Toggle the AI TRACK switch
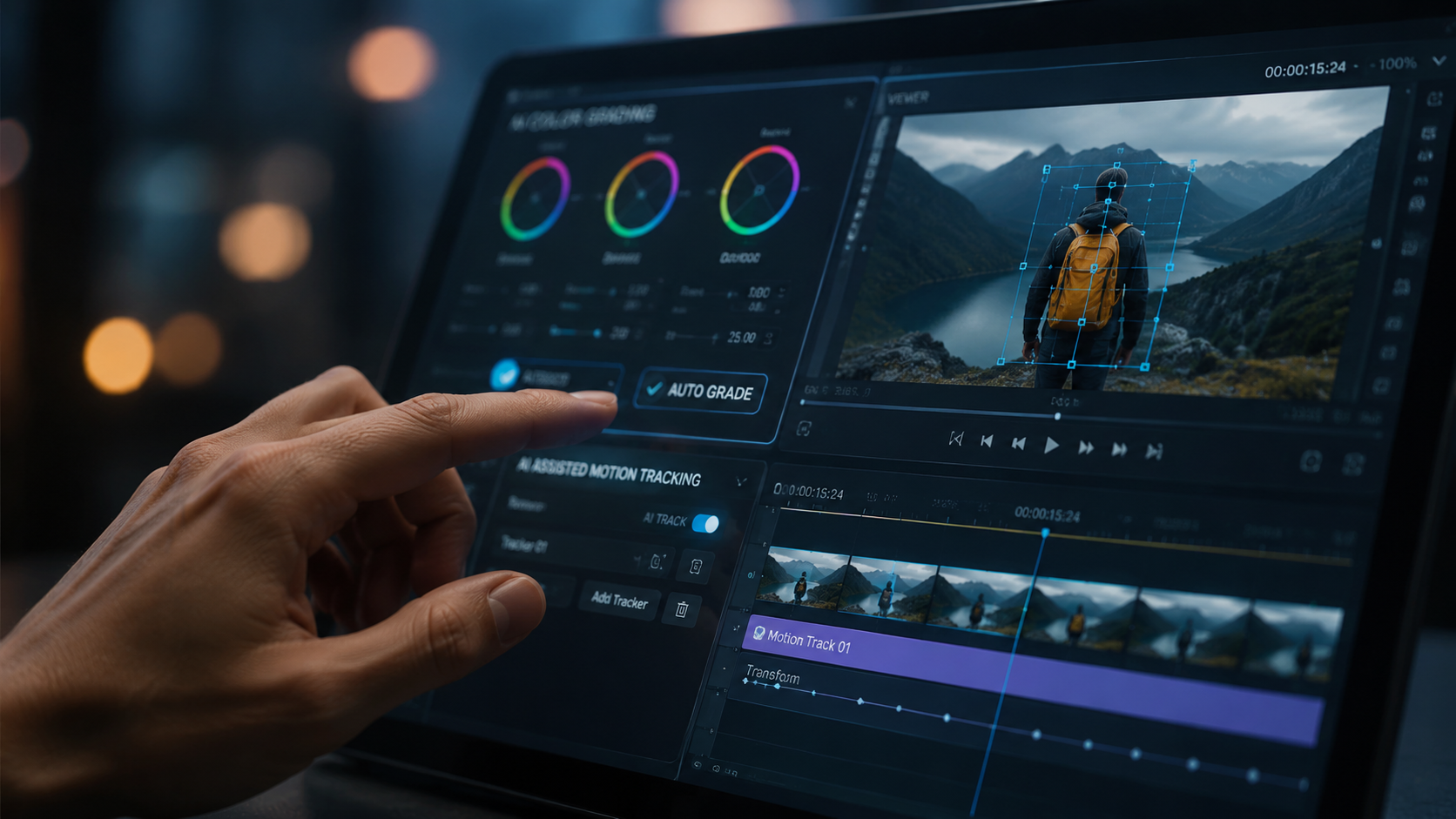 705,523
